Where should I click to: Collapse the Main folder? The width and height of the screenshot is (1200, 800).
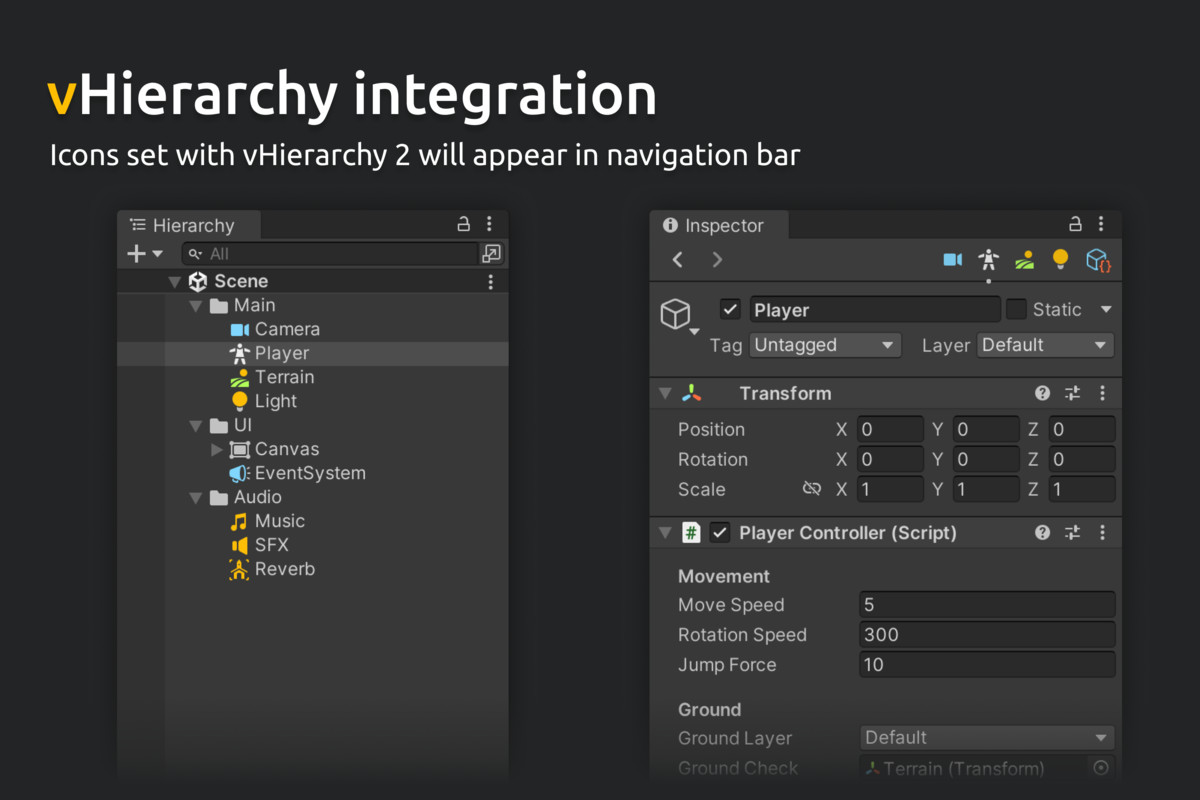click(196, 306)
